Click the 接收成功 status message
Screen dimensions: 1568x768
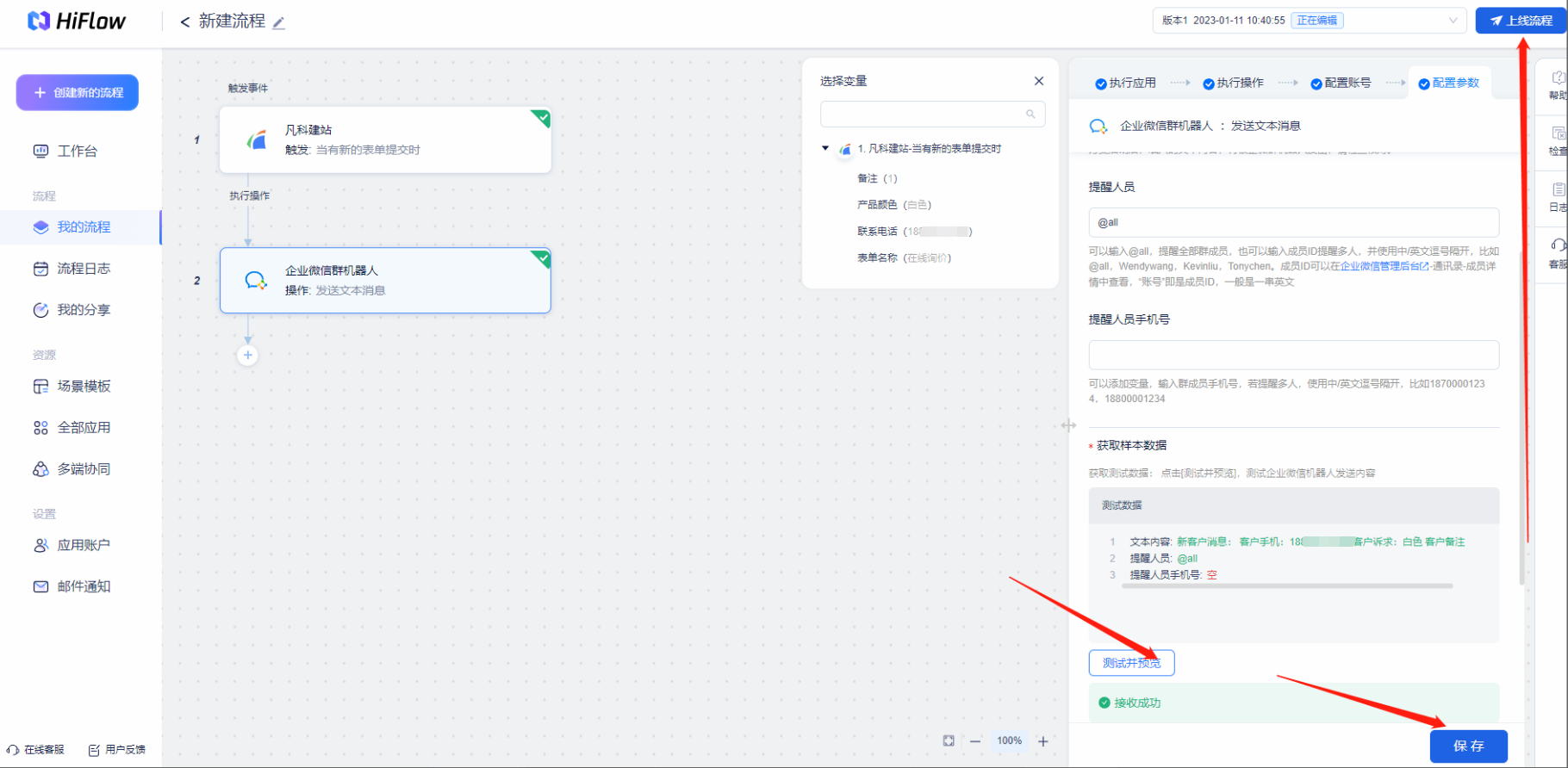[x=1293, y=703]
